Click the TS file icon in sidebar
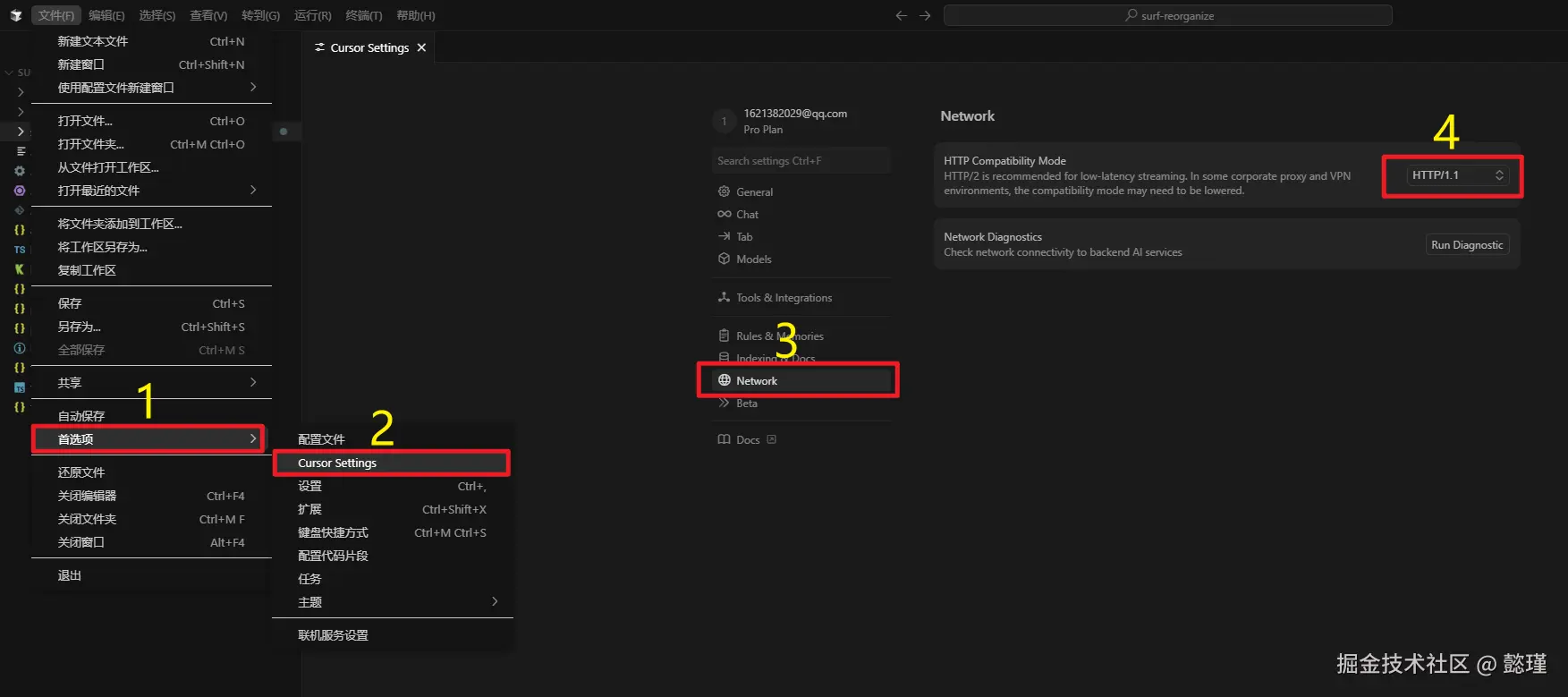 click(x=20, y=250)
